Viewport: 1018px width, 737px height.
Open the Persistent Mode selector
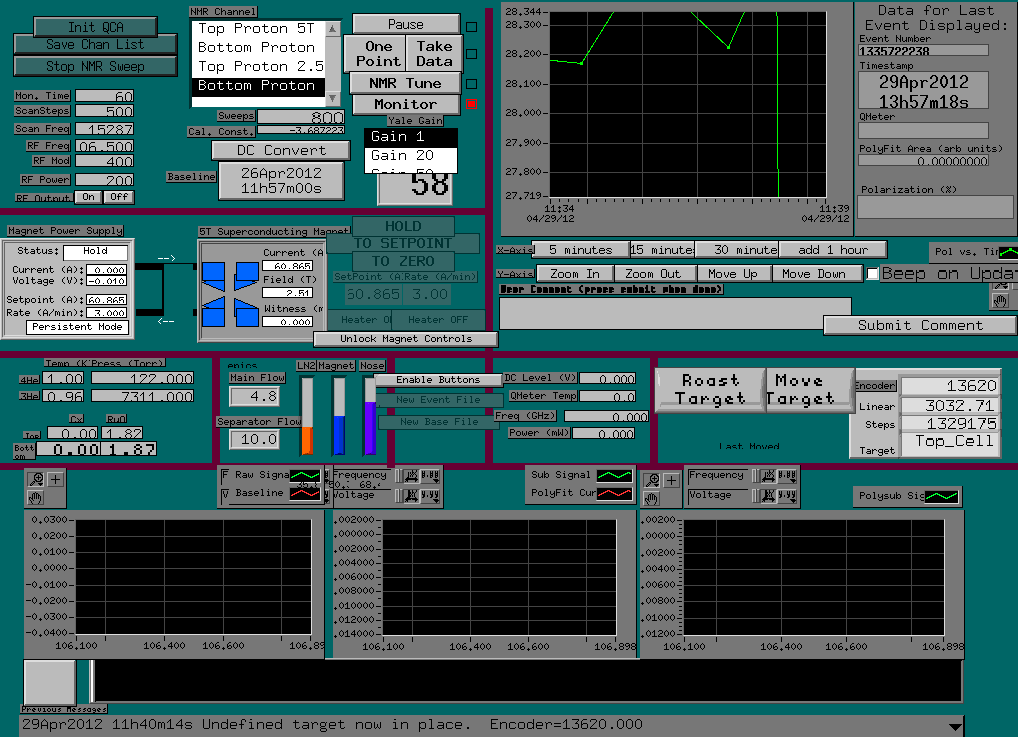[x=77, y=327]
